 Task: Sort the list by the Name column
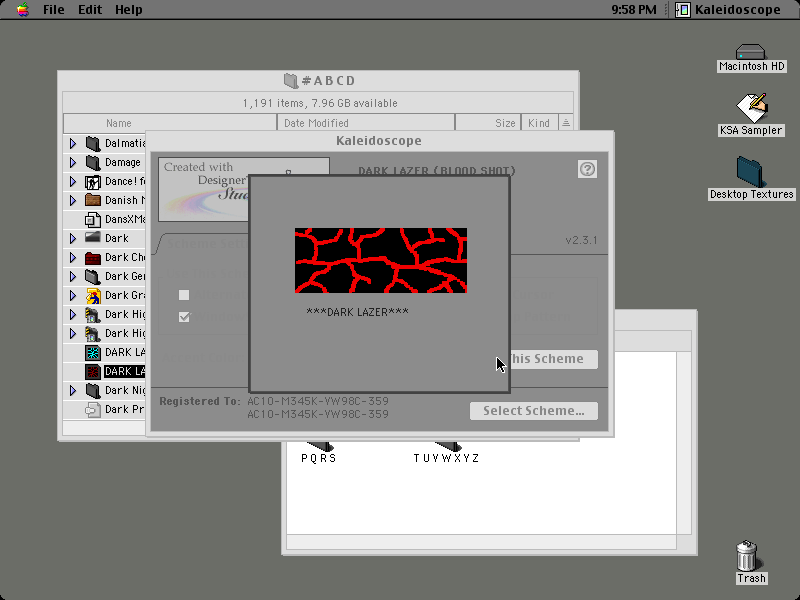(x=170, y=123)
